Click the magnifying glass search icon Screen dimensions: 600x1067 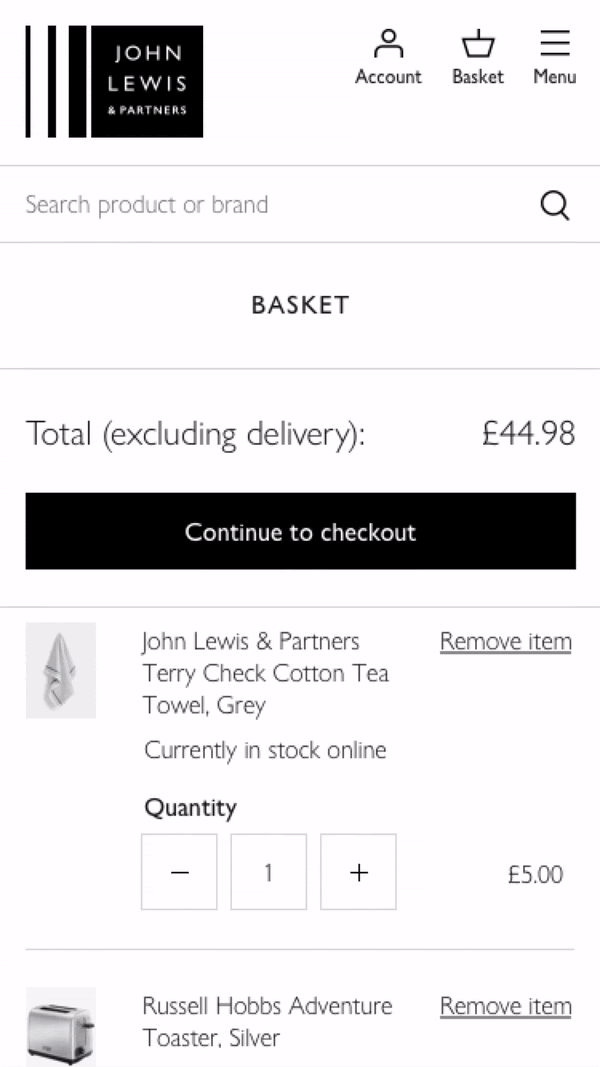(555, 205)
